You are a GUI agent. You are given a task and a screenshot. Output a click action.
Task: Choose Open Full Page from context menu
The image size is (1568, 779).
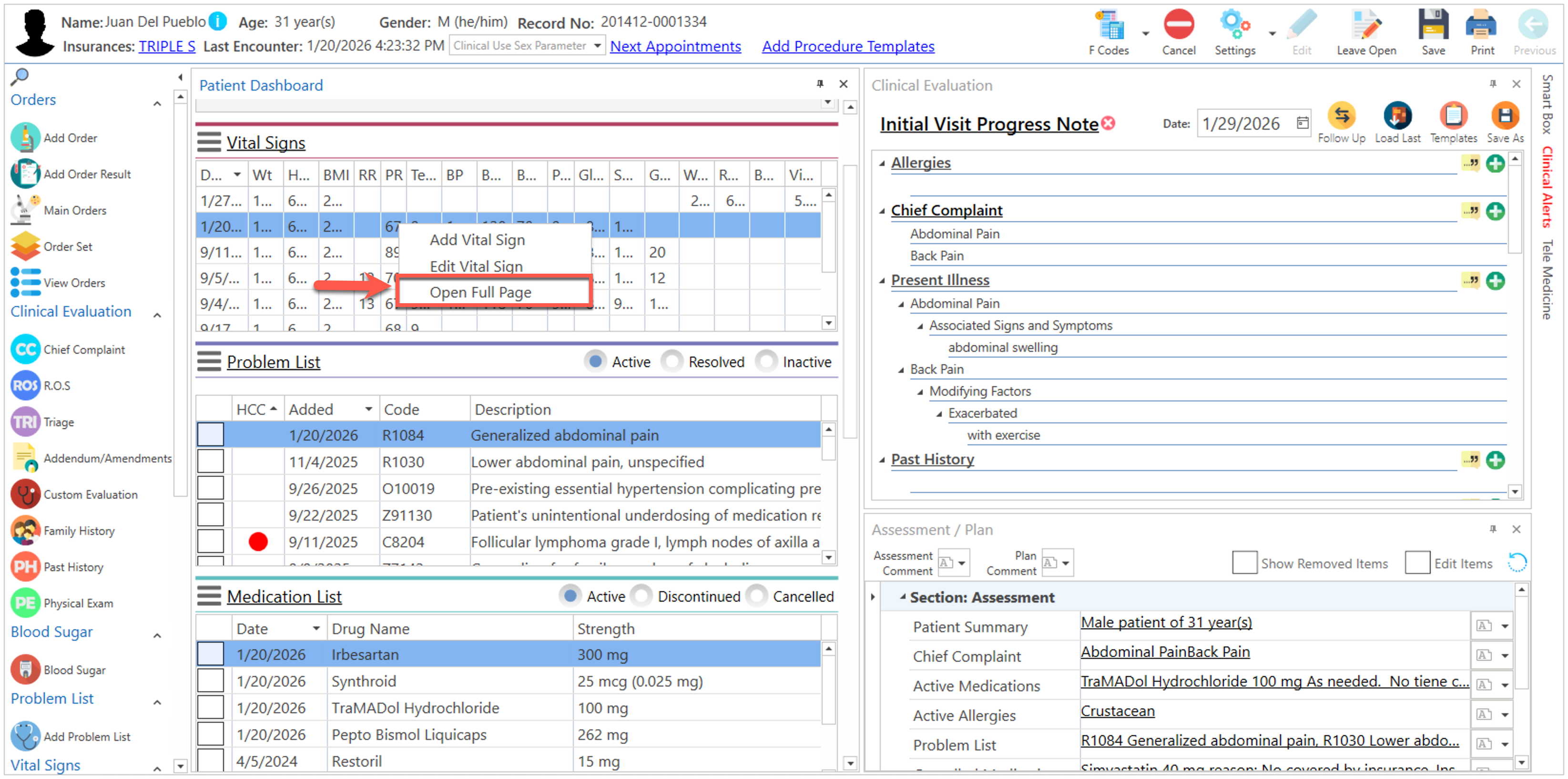point(480,292)
